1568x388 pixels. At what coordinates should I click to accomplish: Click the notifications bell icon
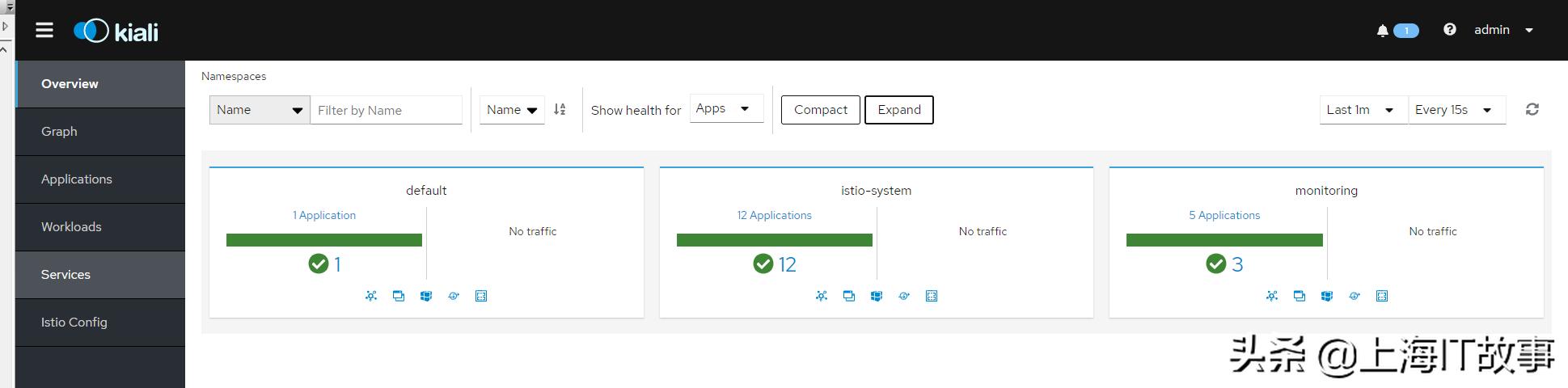(x=1382, y=31)
